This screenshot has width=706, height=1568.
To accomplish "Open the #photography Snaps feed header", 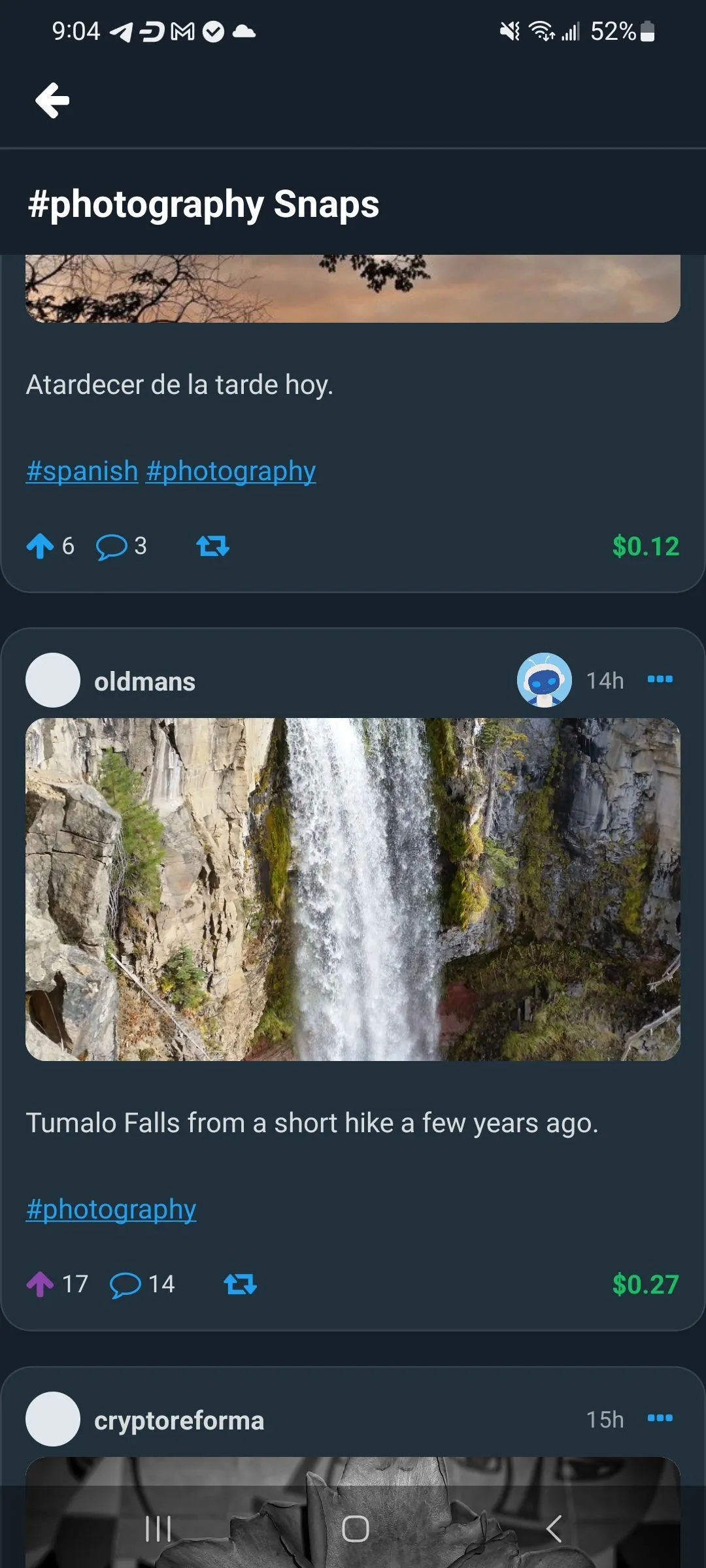I will (202, 204).
